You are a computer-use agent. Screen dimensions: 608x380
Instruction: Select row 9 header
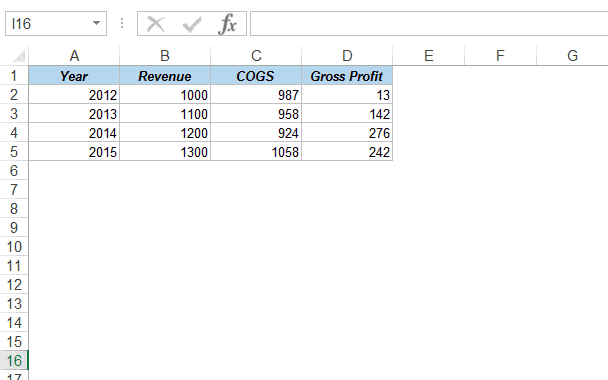(x=14, y=228)
